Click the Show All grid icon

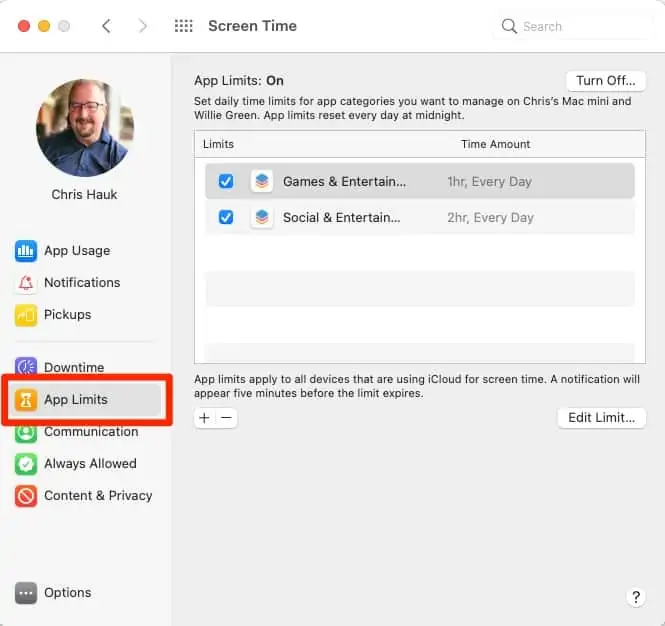click(x=184, y=26)
